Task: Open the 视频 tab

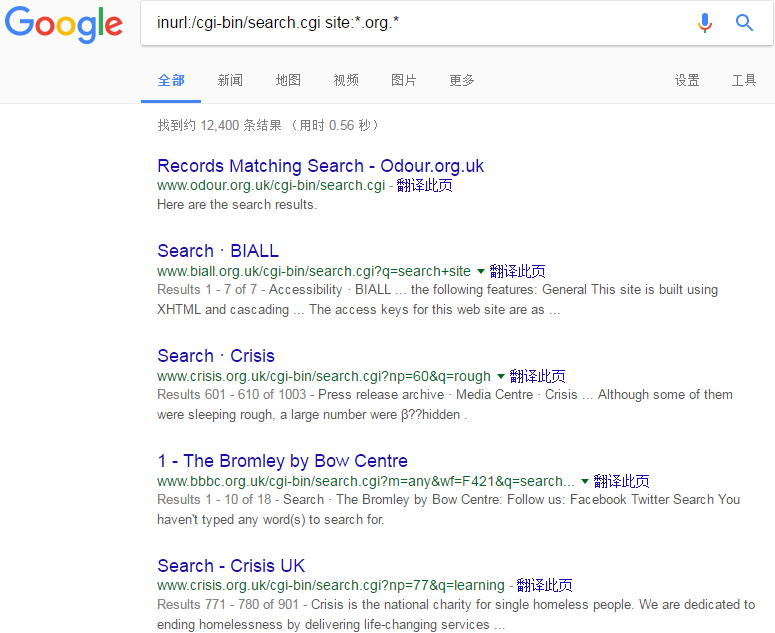Action: 346,80
